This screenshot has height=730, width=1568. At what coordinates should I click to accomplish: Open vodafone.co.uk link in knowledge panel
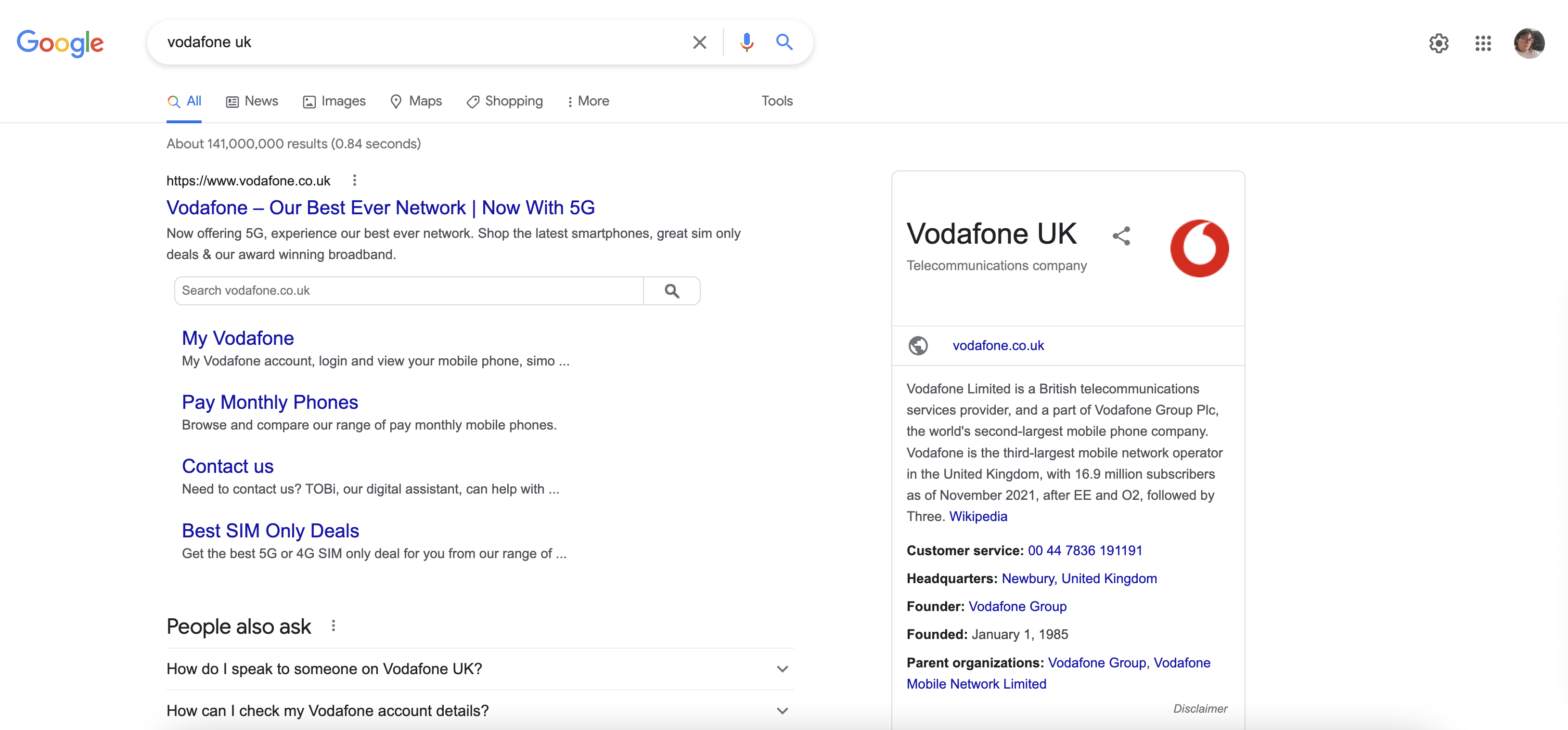(998, 345)
